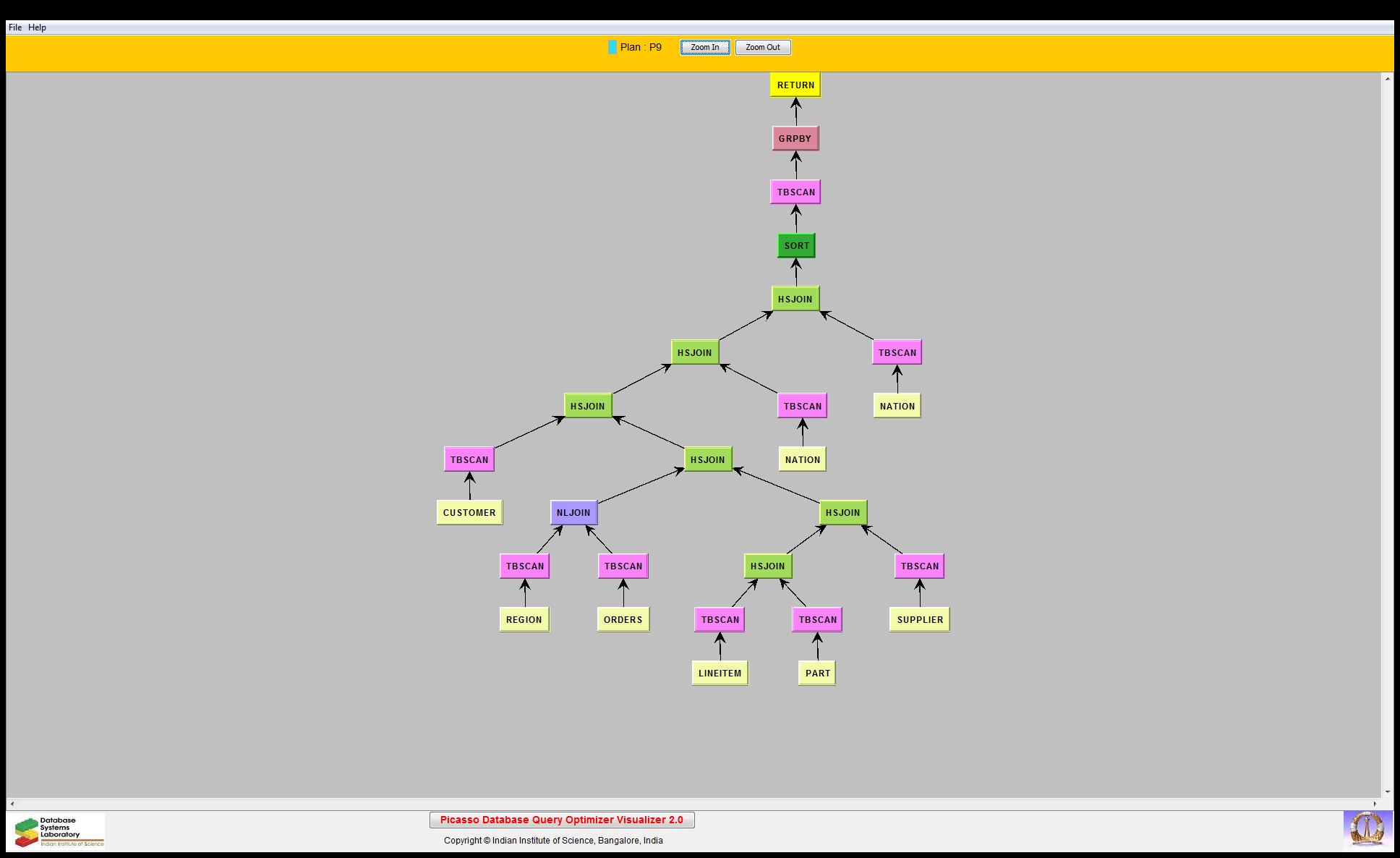Click the Indian Institute of Science emblem
Screen dimensions: 1400x858
pos(1367,830)
